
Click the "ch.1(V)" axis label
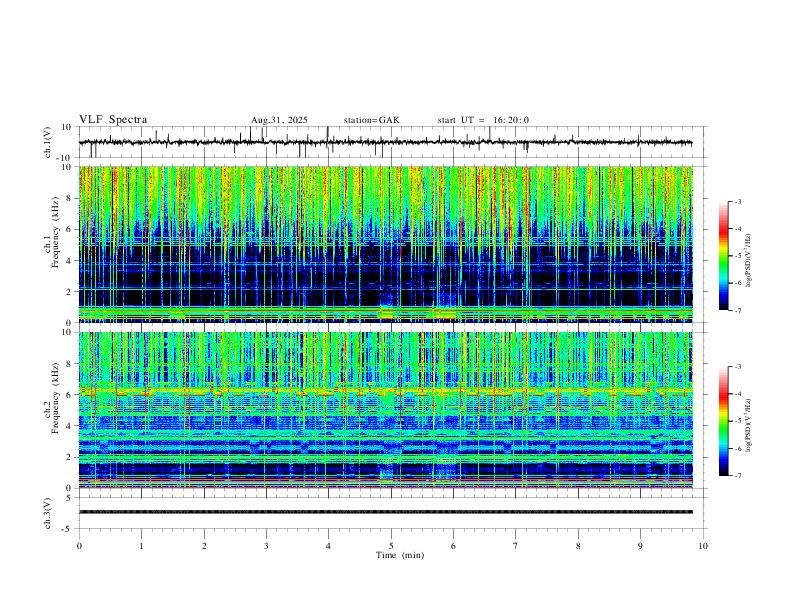[x=48, y=142]
